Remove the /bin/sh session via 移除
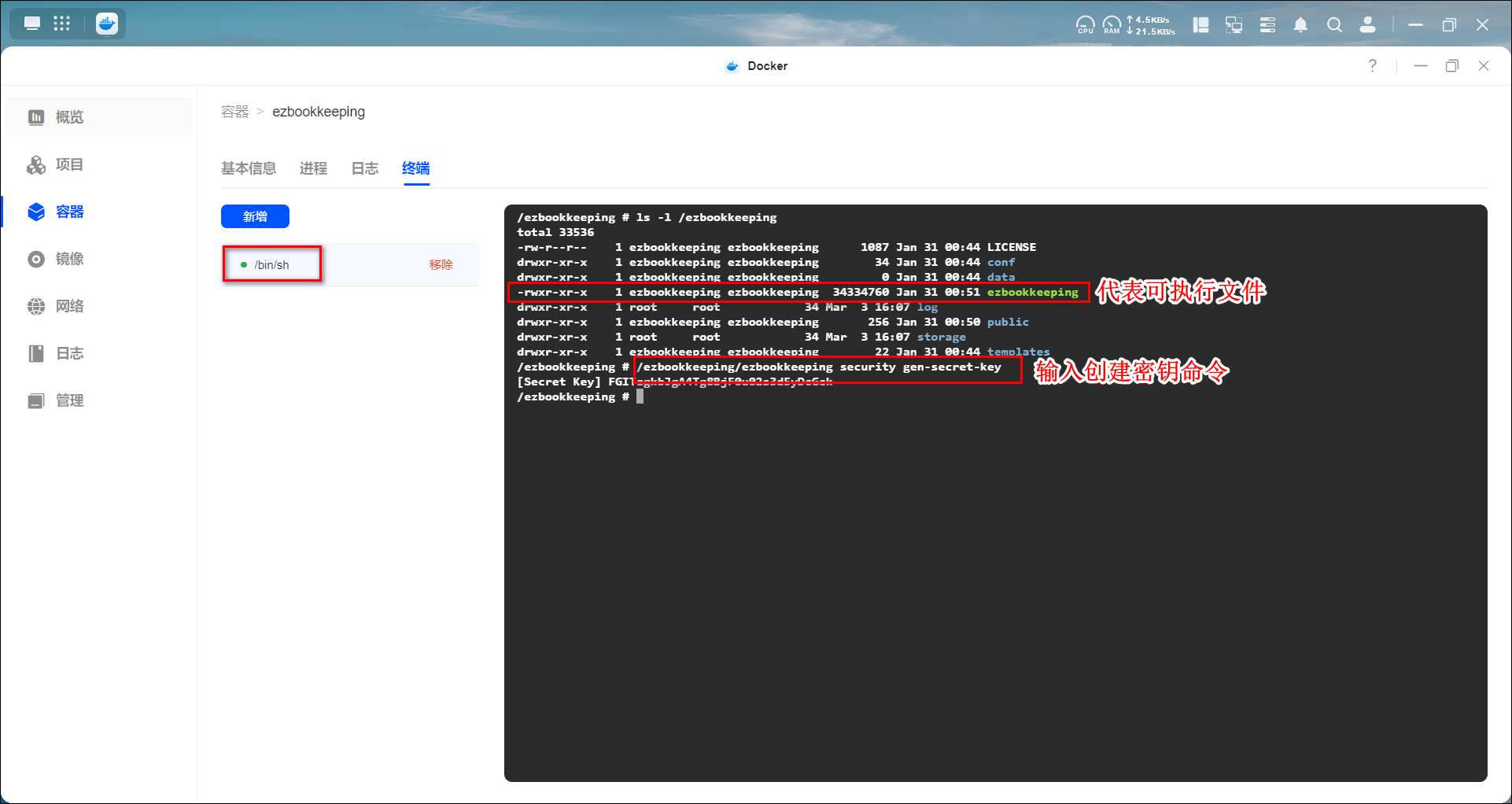This screenshot has width=1512, height=804. (441, 264)
